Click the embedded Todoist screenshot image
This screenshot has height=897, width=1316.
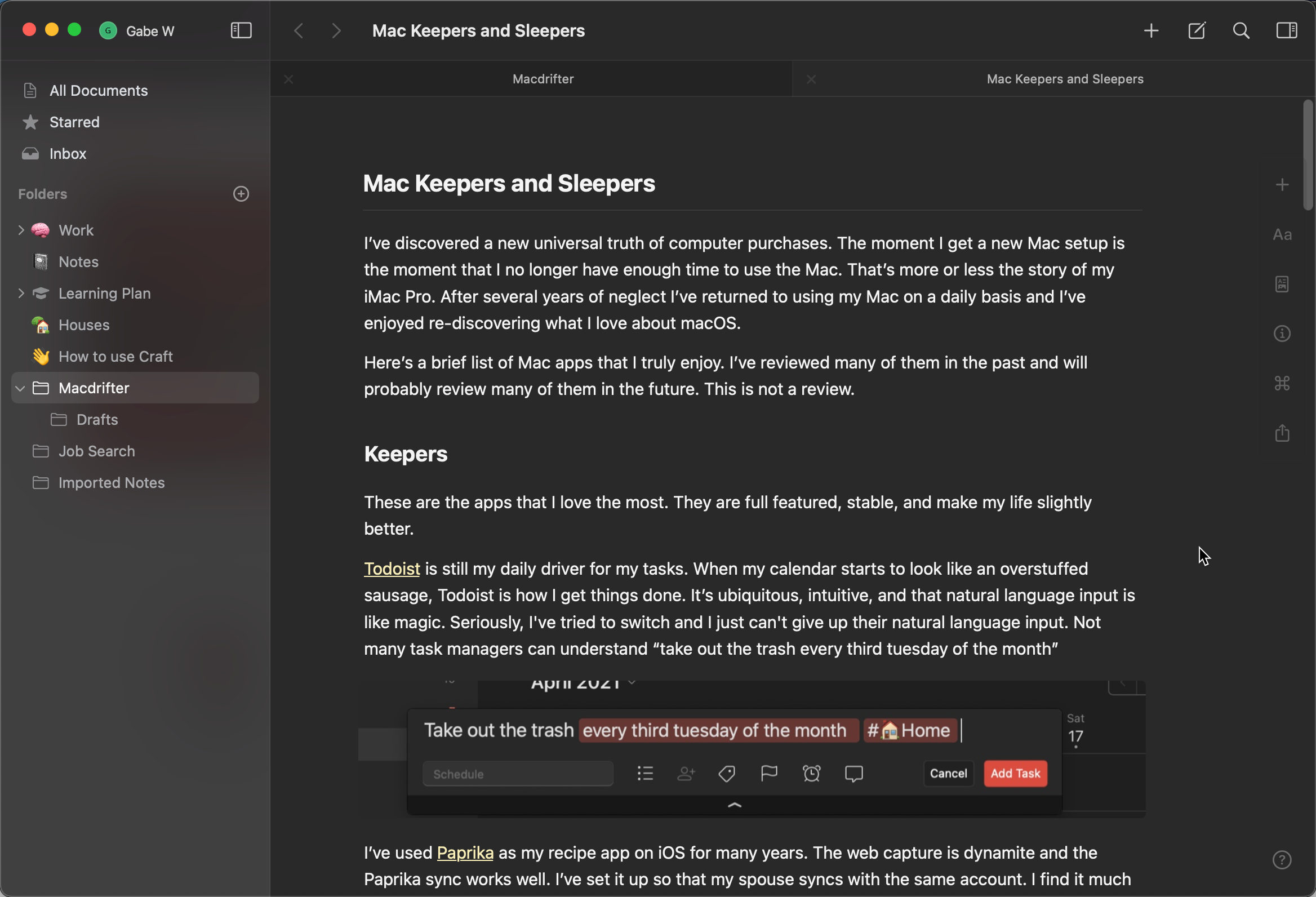click(752, 749)
